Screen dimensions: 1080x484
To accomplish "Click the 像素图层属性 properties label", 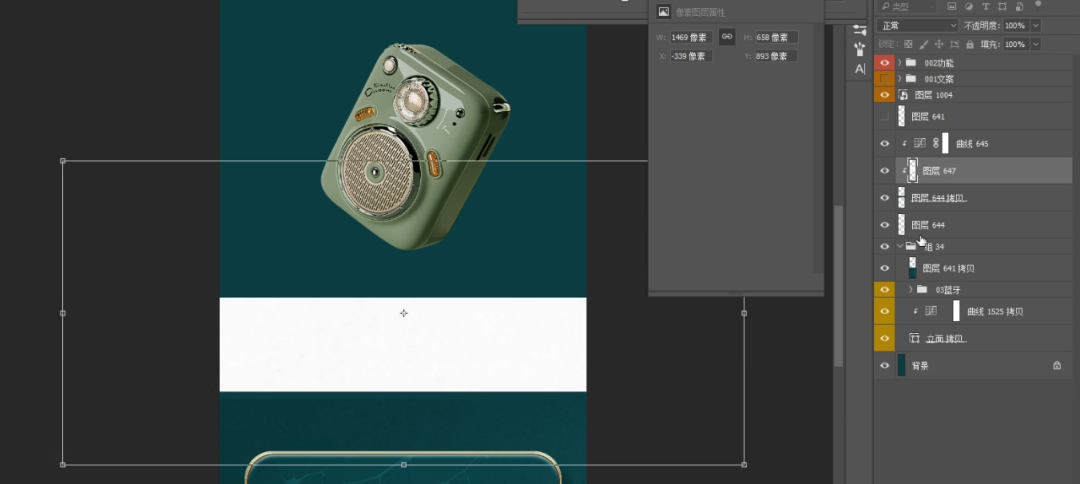I will 700,12.
